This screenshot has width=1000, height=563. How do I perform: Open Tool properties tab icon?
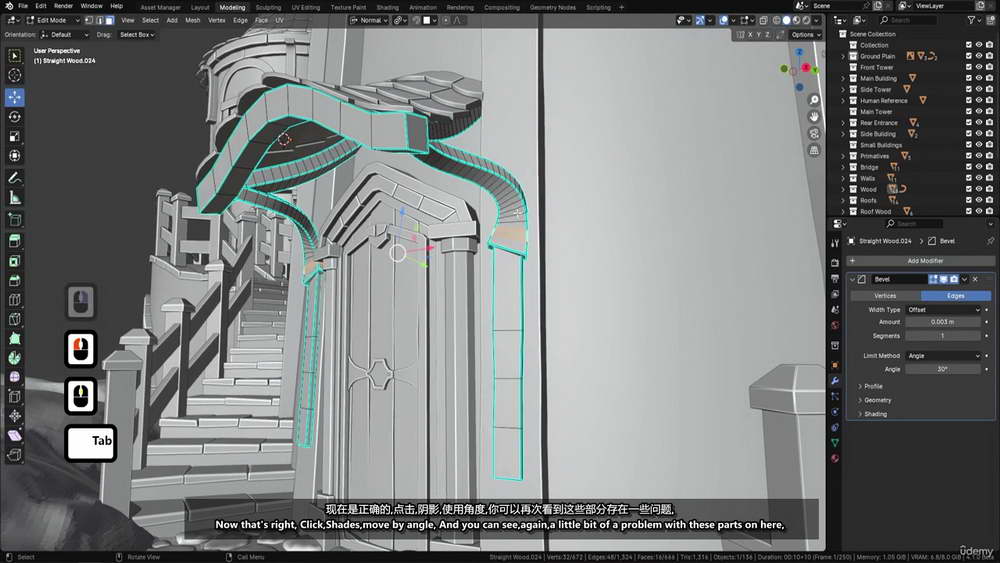tap(835, 243)
